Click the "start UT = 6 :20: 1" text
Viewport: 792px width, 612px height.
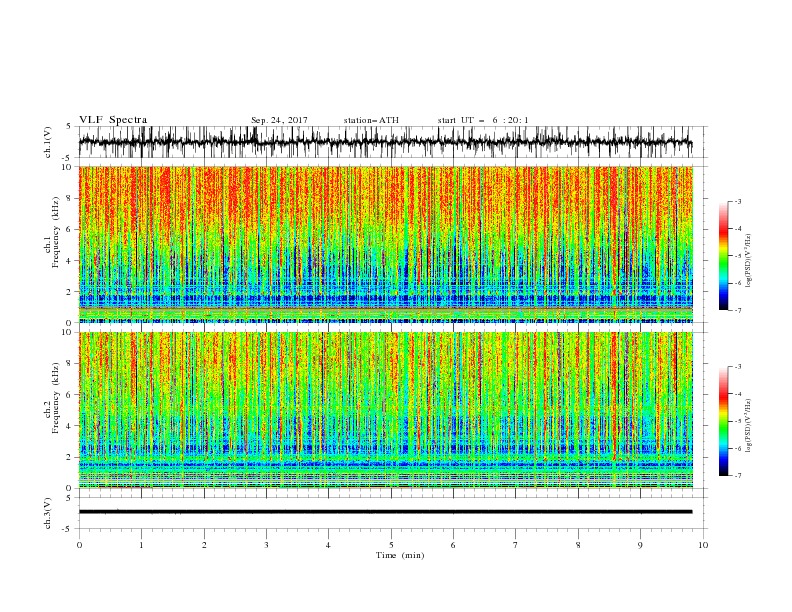point(483,120)
